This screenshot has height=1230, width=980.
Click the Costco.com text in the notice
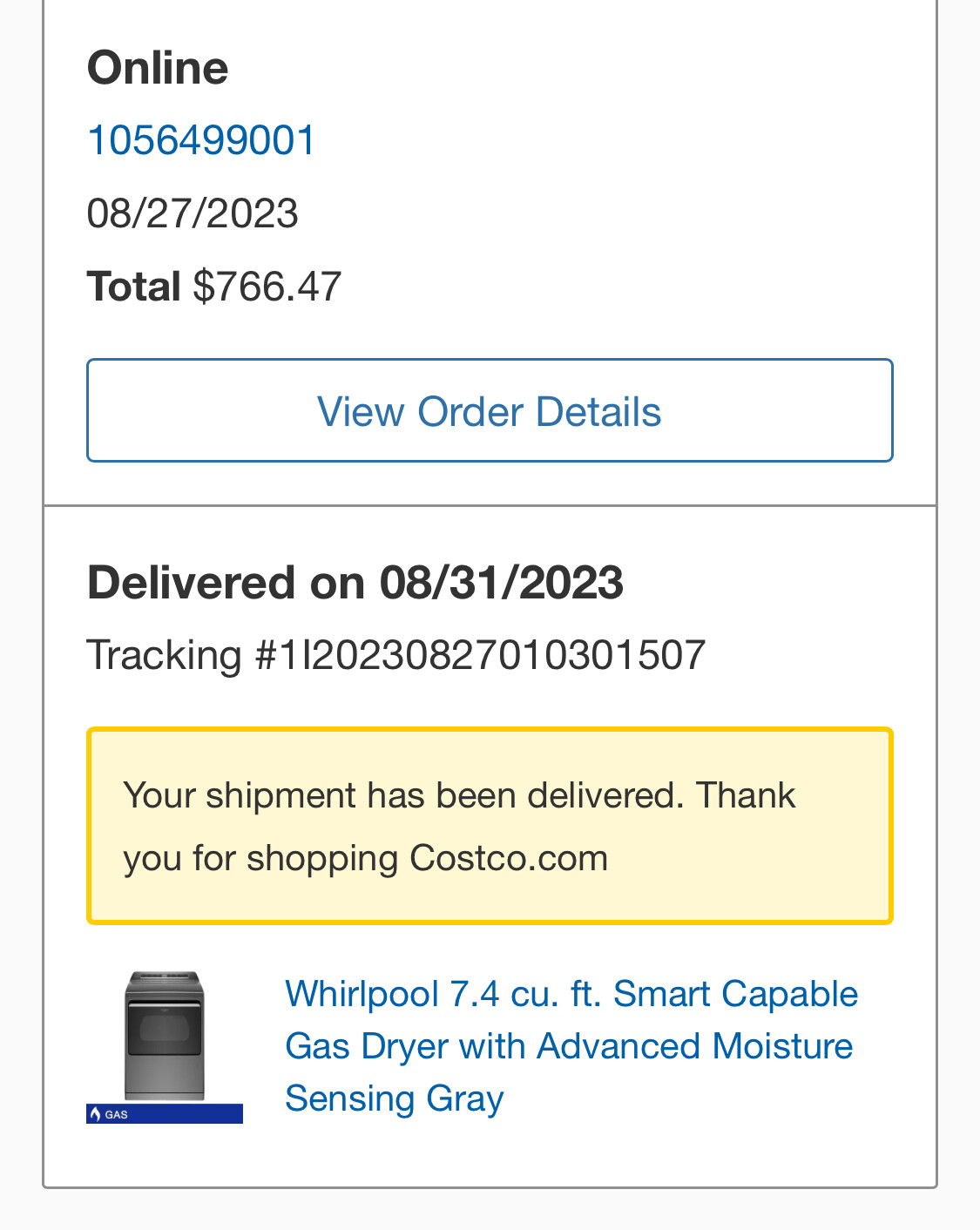coord(509,858)
